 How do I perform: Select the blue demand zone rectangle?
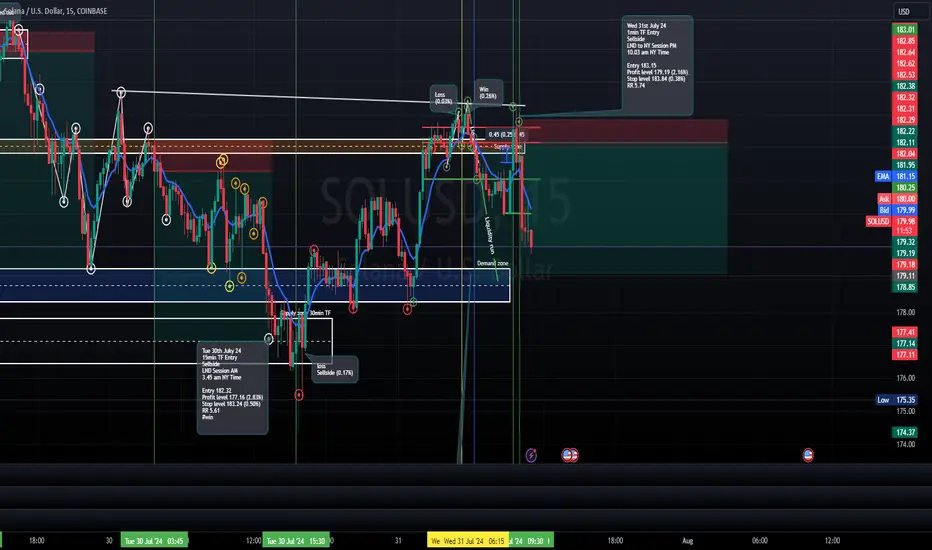254,285
